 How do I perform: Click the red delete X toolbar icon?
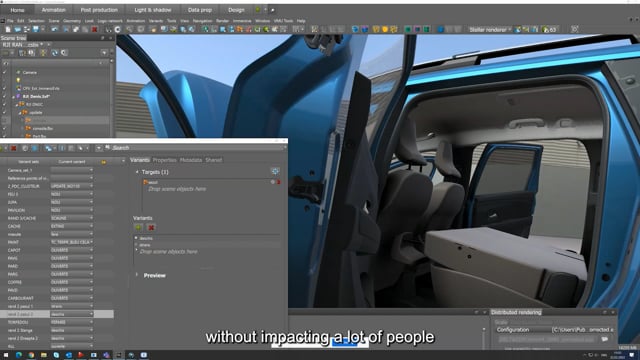coord(94,29)
